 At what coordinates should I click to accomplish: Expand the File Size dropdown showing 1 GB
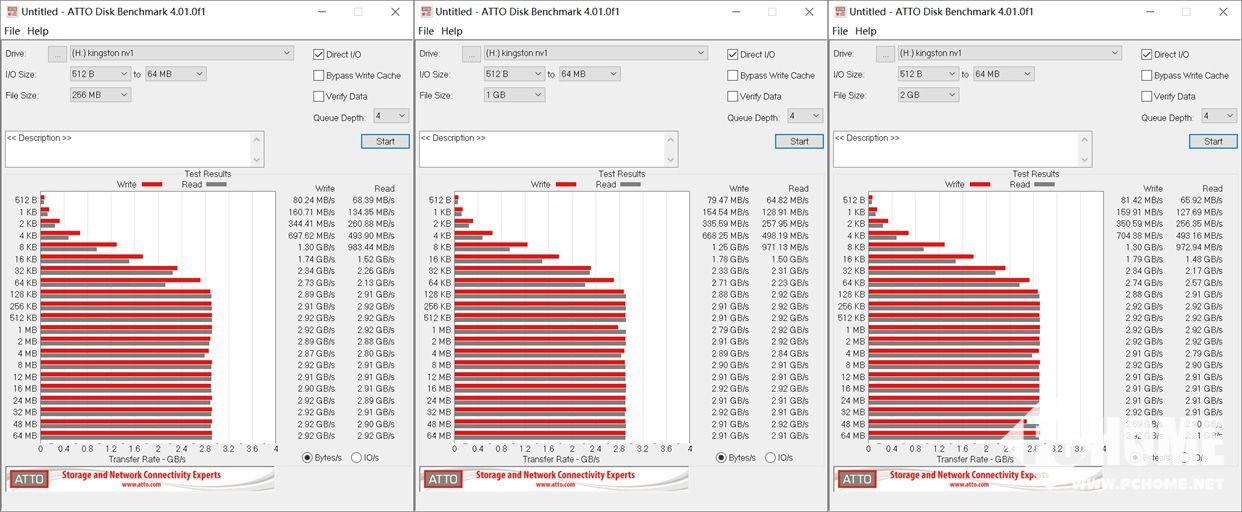[514, 95]
